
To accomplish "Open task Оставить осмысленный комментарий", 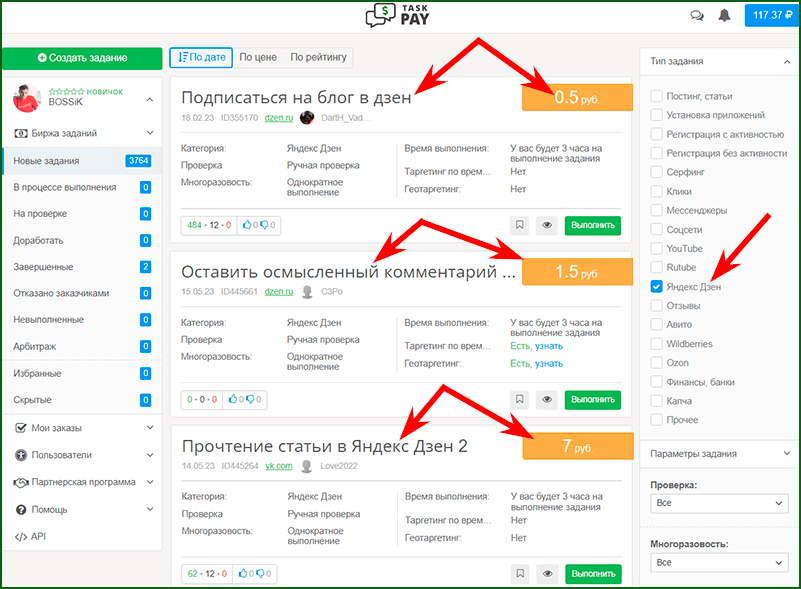I will pos(348,272).
